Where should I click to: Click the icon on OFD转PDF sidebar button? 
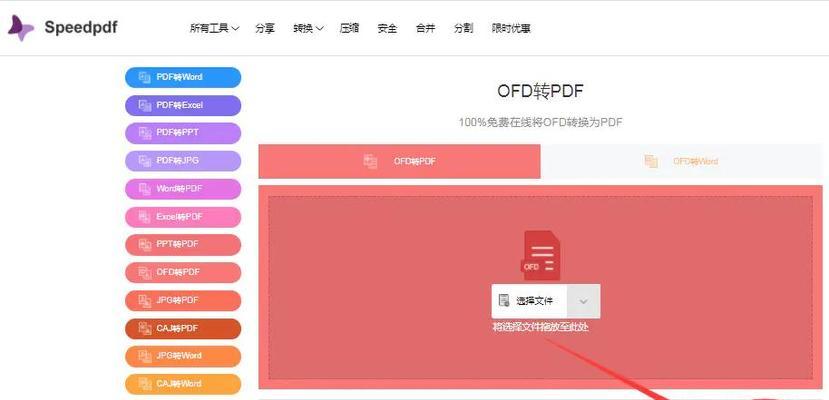coord(144,272)
